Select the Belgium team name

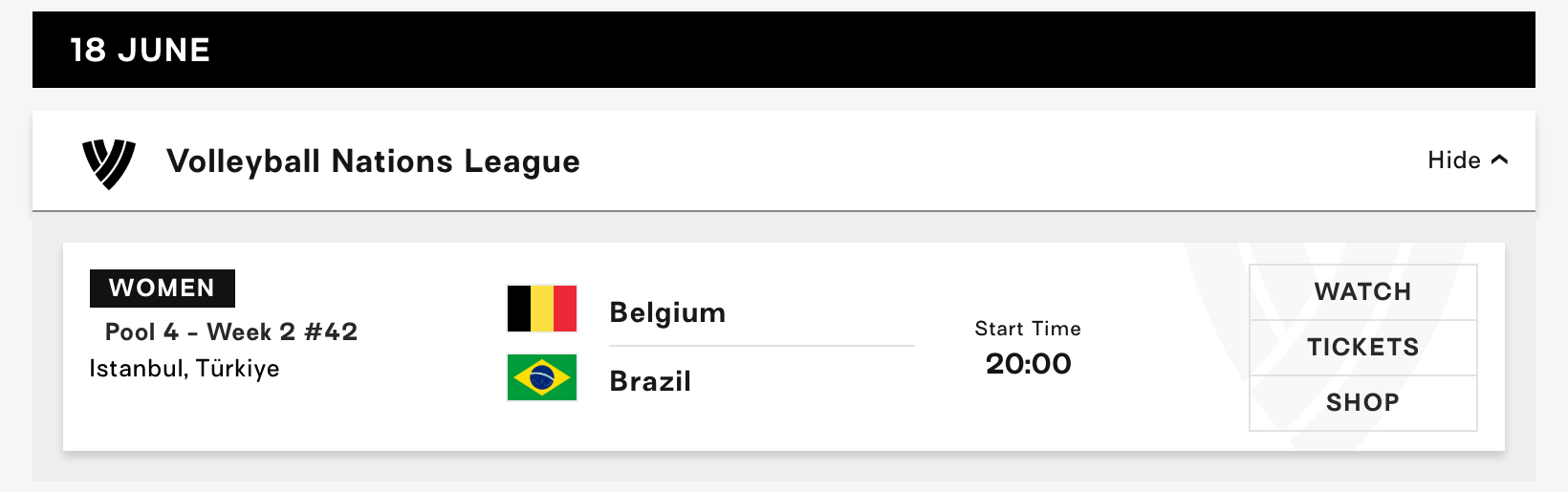667,313
